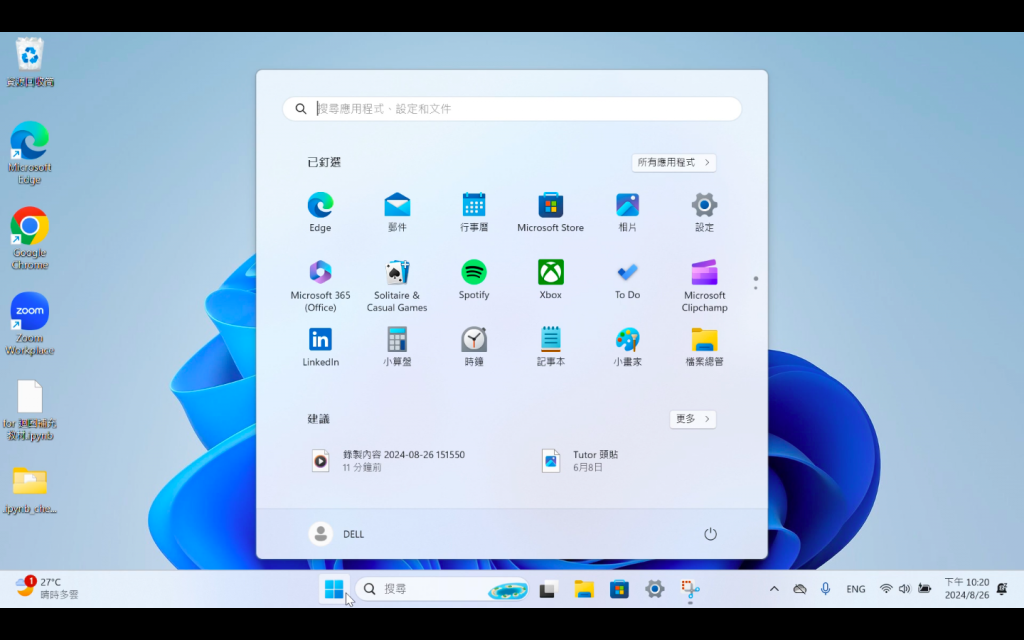Open Task View on the taskbar
The image size is (1024, 640).
(x=547, y=589)
